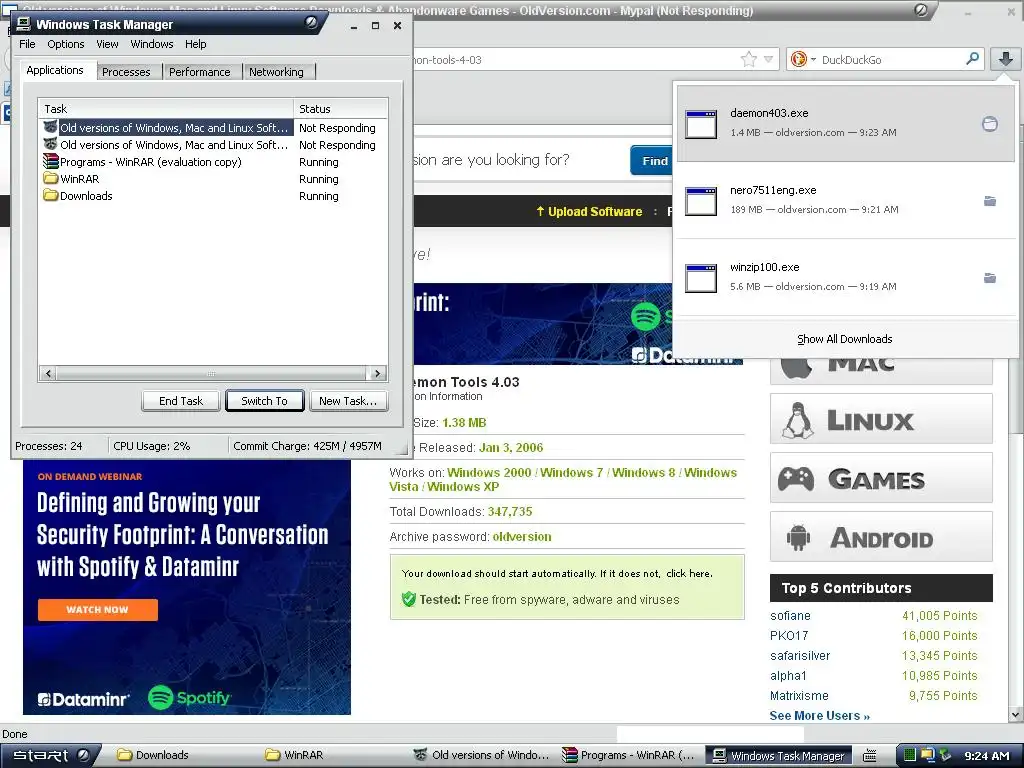Switch to Programs - WinRAR taskbar item
This screenshot has height=768, width=1024.
pos(630,755)
